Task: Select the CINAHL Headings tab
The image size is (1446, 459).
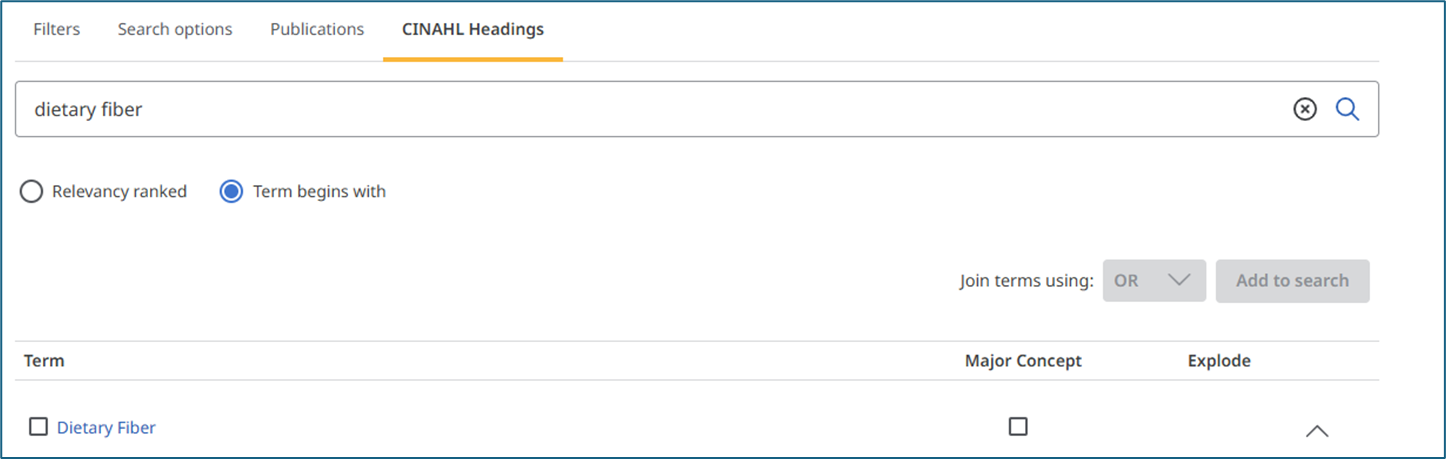Action: (473, 29)
